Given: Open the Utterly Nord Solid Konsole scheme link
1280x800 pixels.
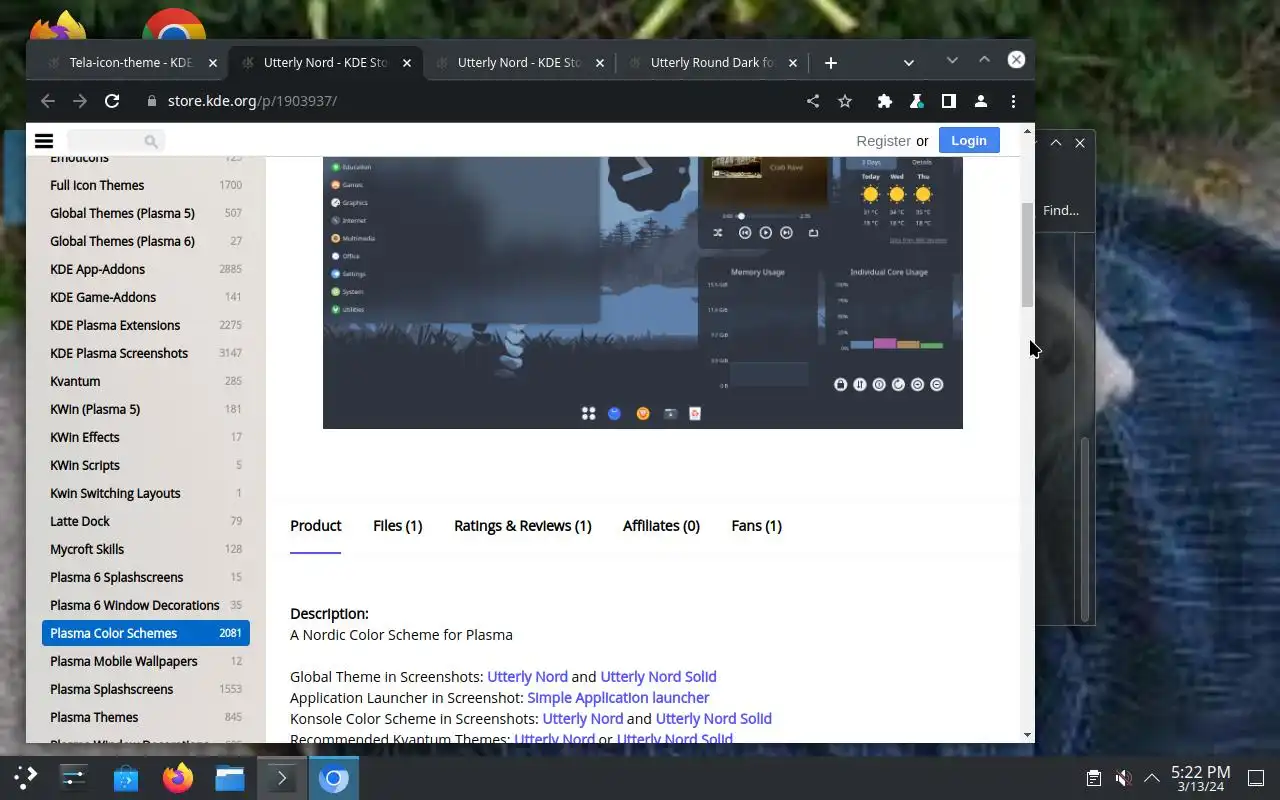Looking at the screenshot, I should 713,719.
